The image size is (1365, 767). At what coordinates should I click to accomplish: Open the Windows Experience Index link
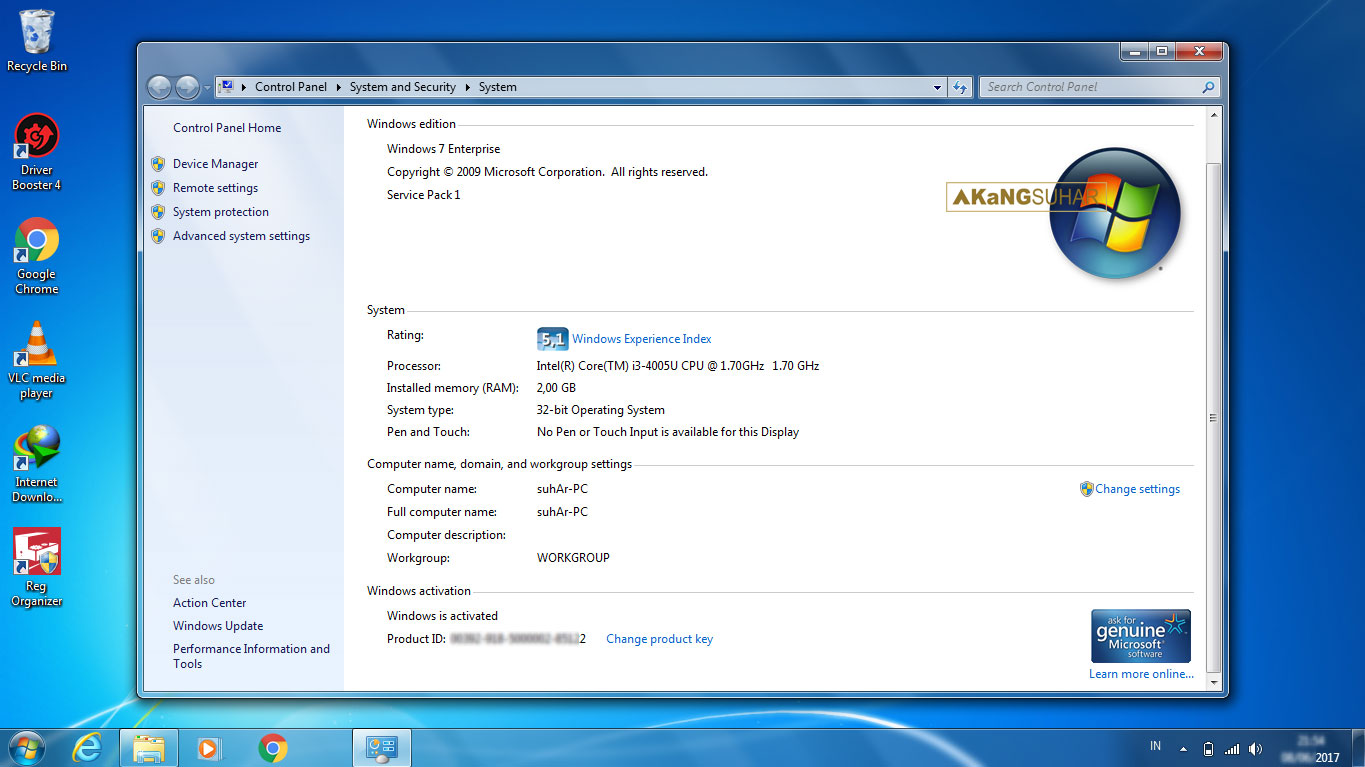click(642, 339)
